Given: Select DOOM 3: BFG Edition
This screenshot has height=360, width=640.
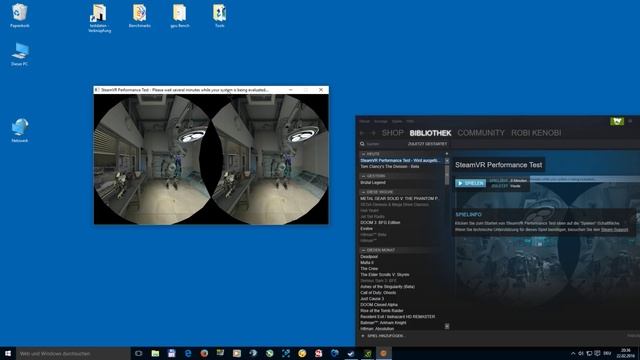Looking at the screenshot, I should coord(380,222).
